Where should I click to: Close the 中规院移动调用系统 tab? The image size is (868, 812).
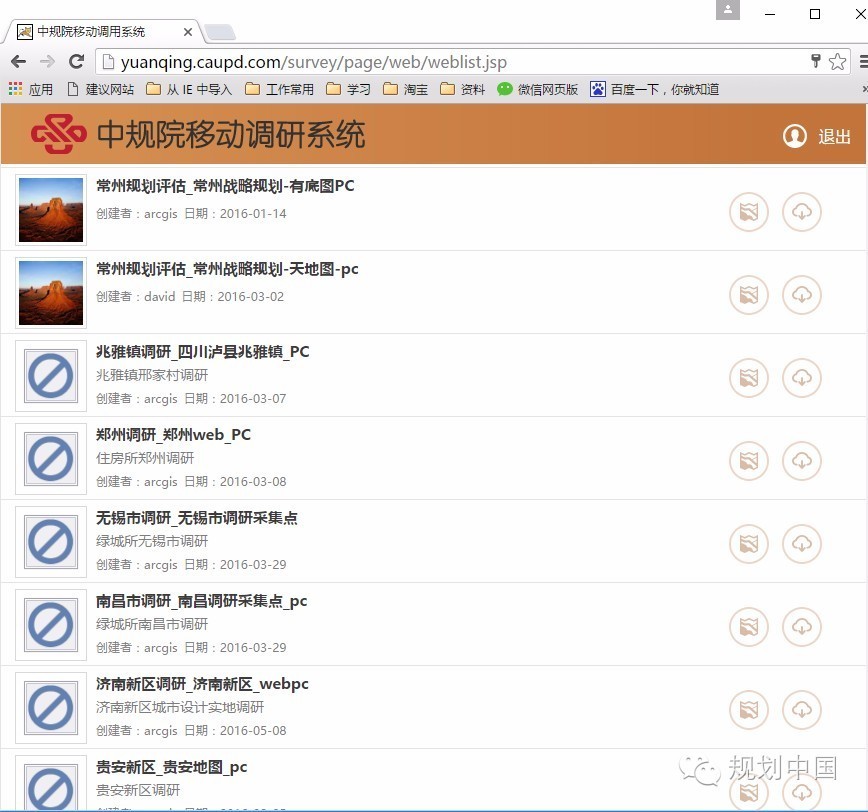[x=188, y=32]
